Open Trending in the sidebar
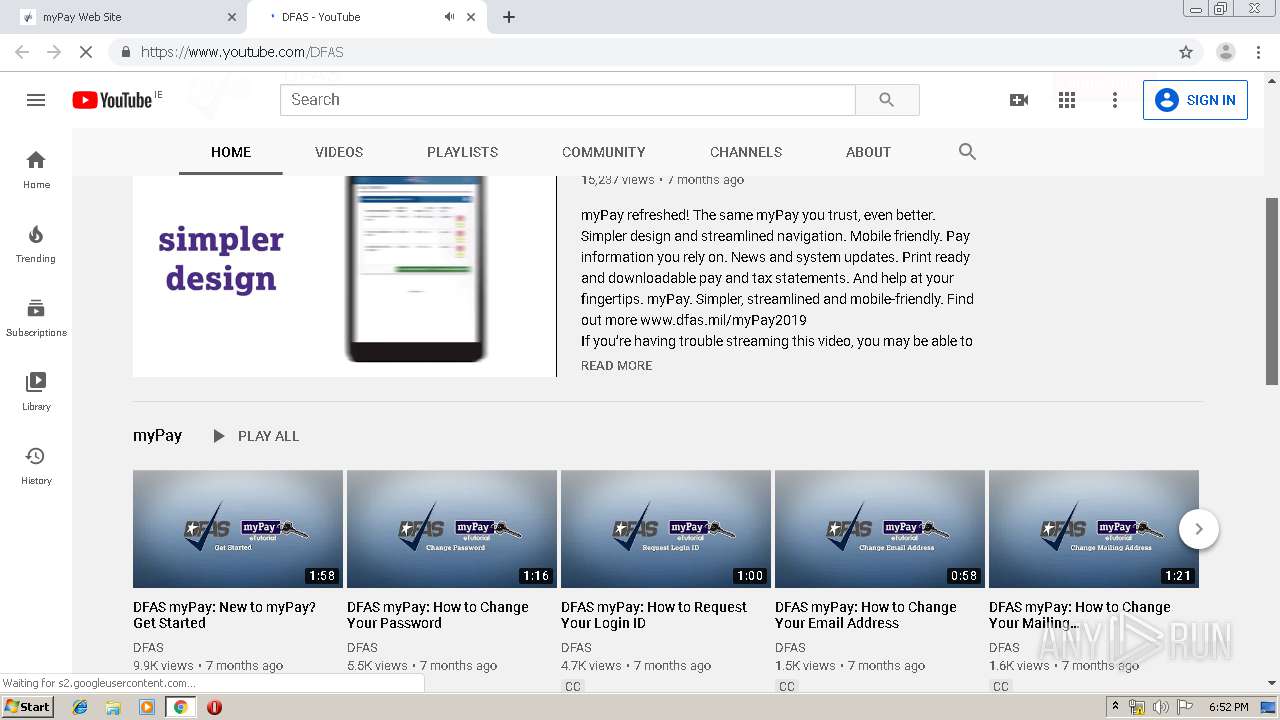 click(36, 244)
